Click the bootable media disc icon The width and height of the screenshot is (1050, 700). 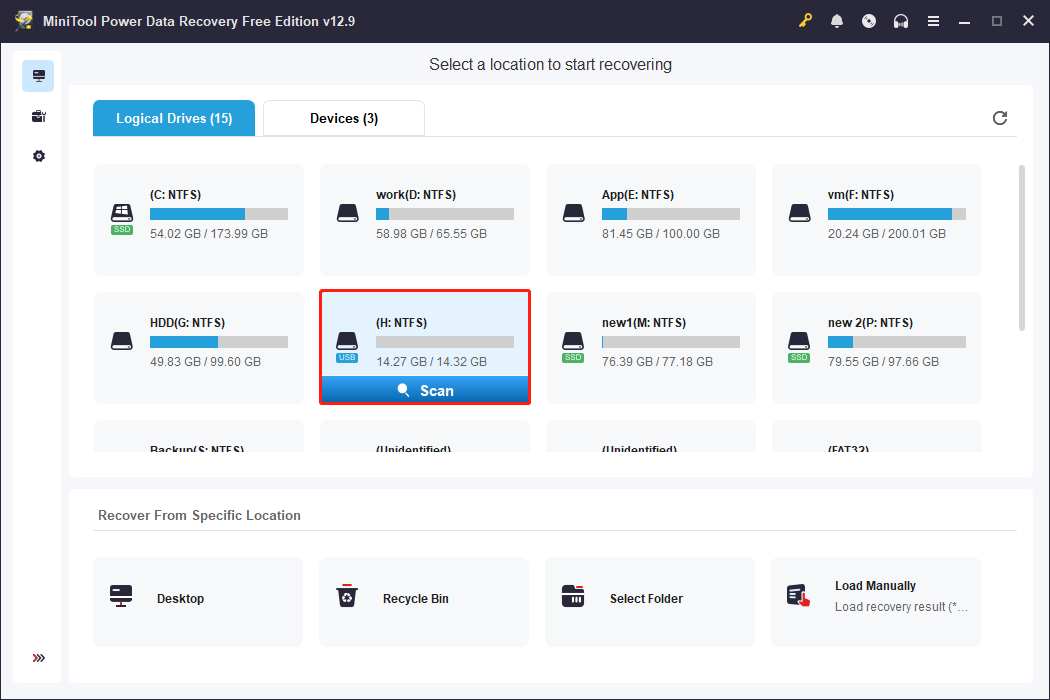tap(869, 21)
